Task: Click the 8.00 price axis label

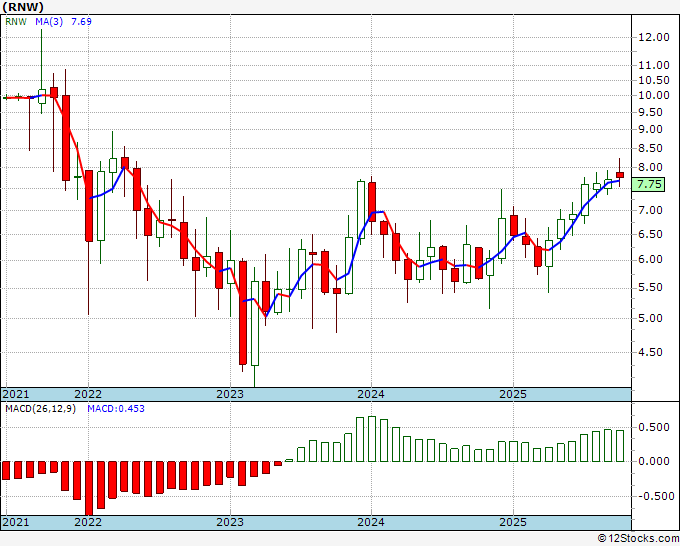Action: coord(650,167)
